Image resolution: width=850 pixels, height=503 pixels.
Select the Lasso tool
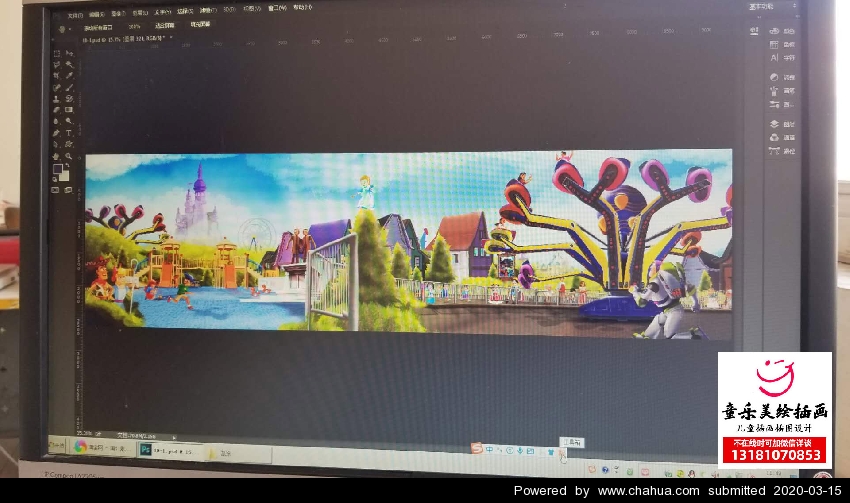pos(56,65)
